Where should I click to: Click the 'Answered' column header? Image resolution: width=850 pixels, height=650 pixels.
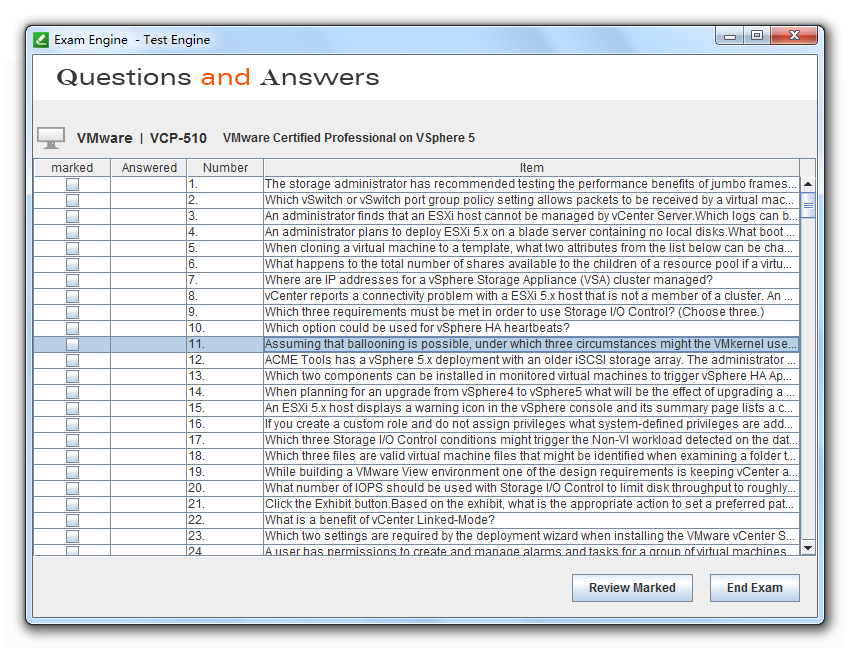[x=149, y=168]
